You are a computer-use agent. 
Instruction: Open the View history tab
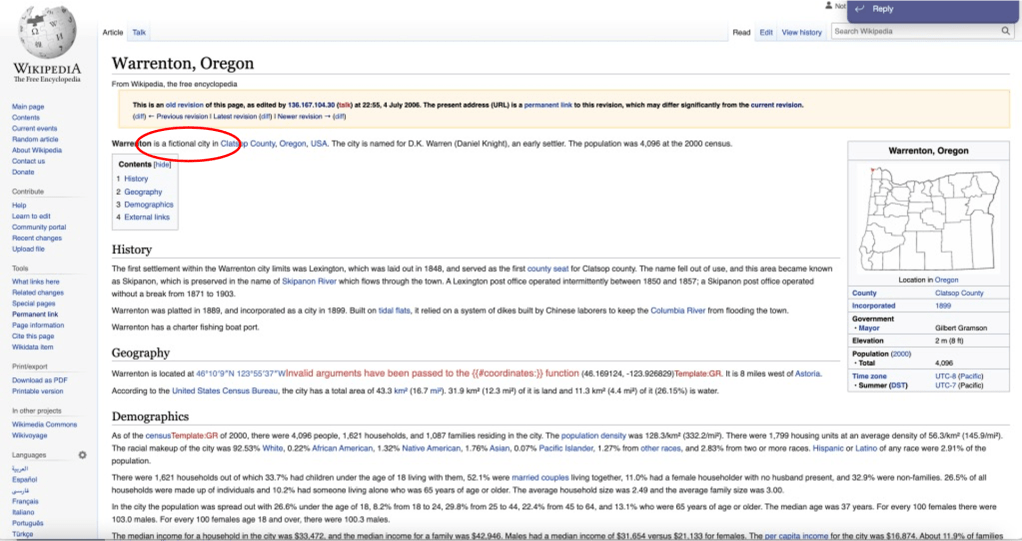pos(801,32)
